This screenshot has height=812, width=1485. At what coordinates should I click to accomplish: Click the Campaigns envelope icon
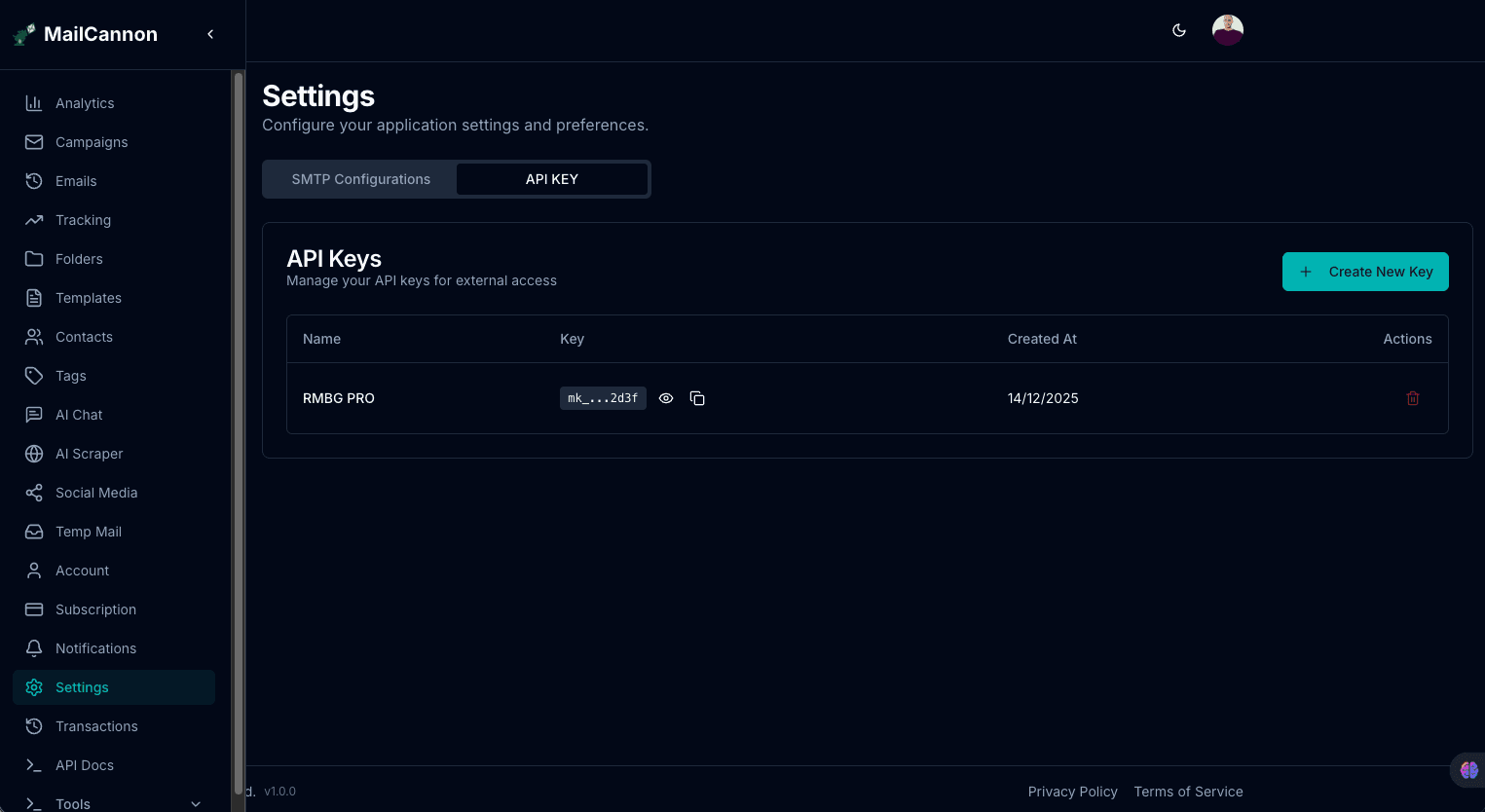click(34, 142)
